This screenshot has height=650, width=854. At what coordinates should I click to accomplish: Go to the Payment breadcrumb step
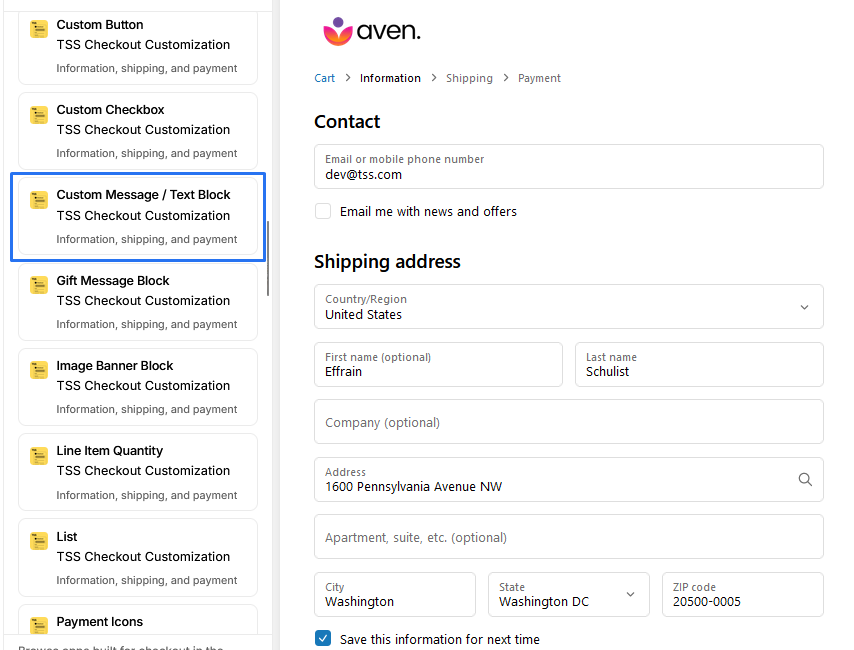pos(539,78)
